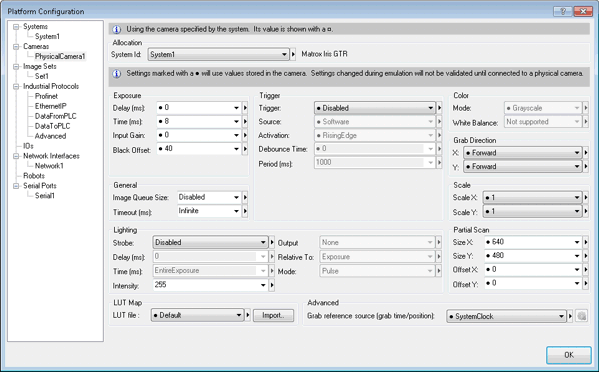Collapse the Image Sets tree node
The height and width of the screenshot is (372, 599).
pyautogui.click(x=16, y=66)
